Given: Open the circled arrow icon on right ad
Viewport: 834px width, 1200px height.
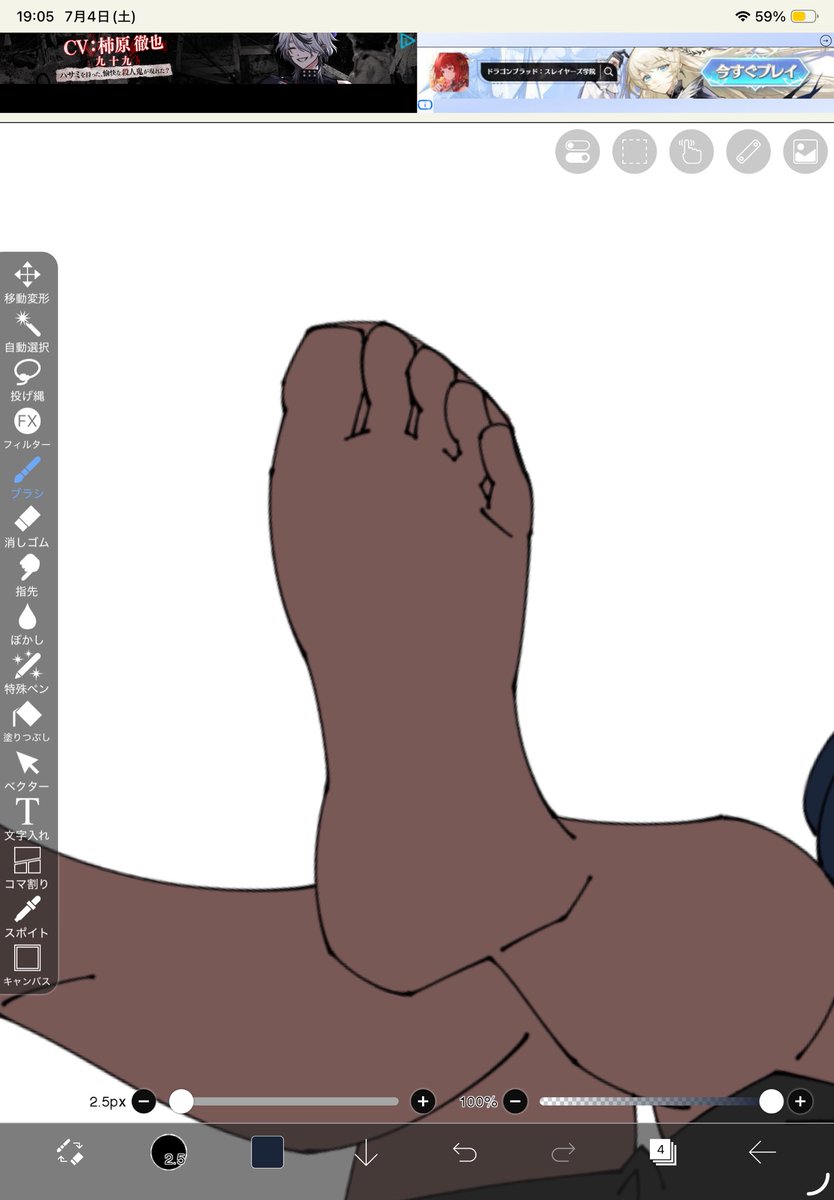Looking at the screenshot, I should click(825, 41).
